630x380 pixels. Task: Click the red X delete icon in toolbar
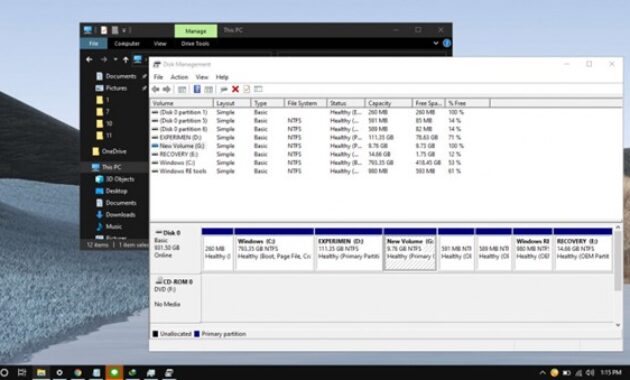235,89
